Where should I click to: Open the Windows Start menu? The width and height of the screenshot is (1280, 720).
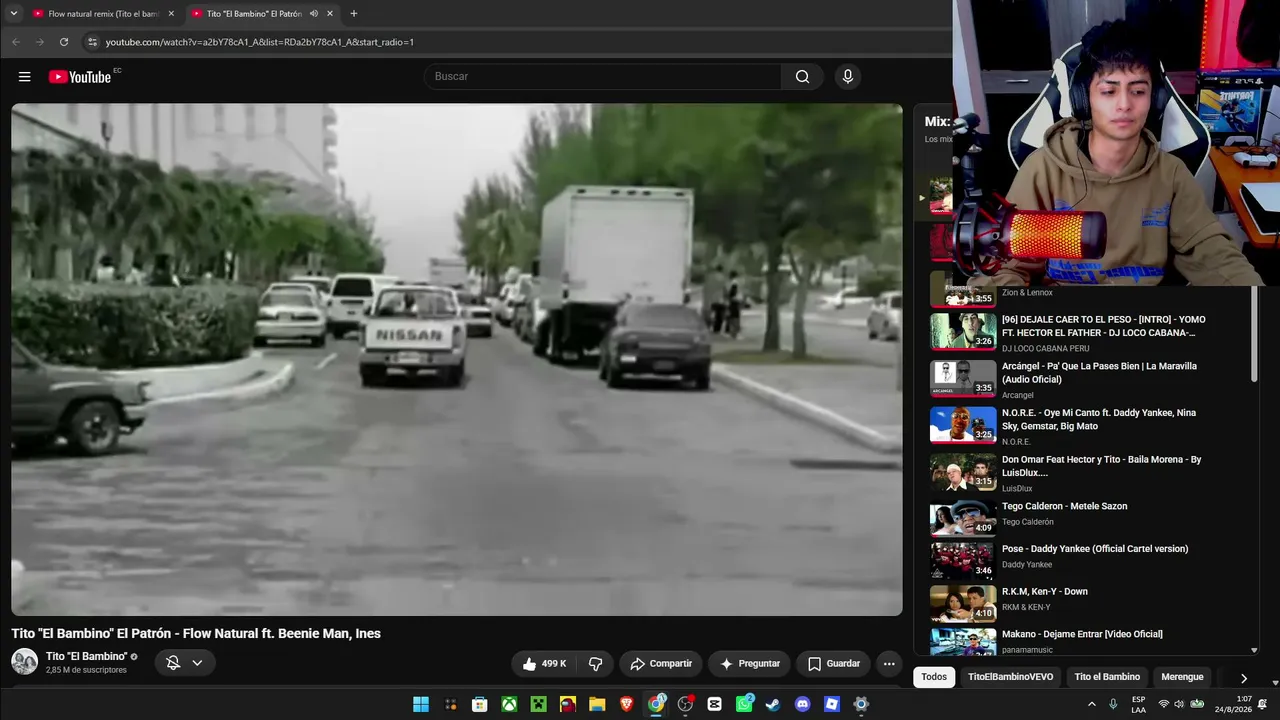[x=421, y=704]
